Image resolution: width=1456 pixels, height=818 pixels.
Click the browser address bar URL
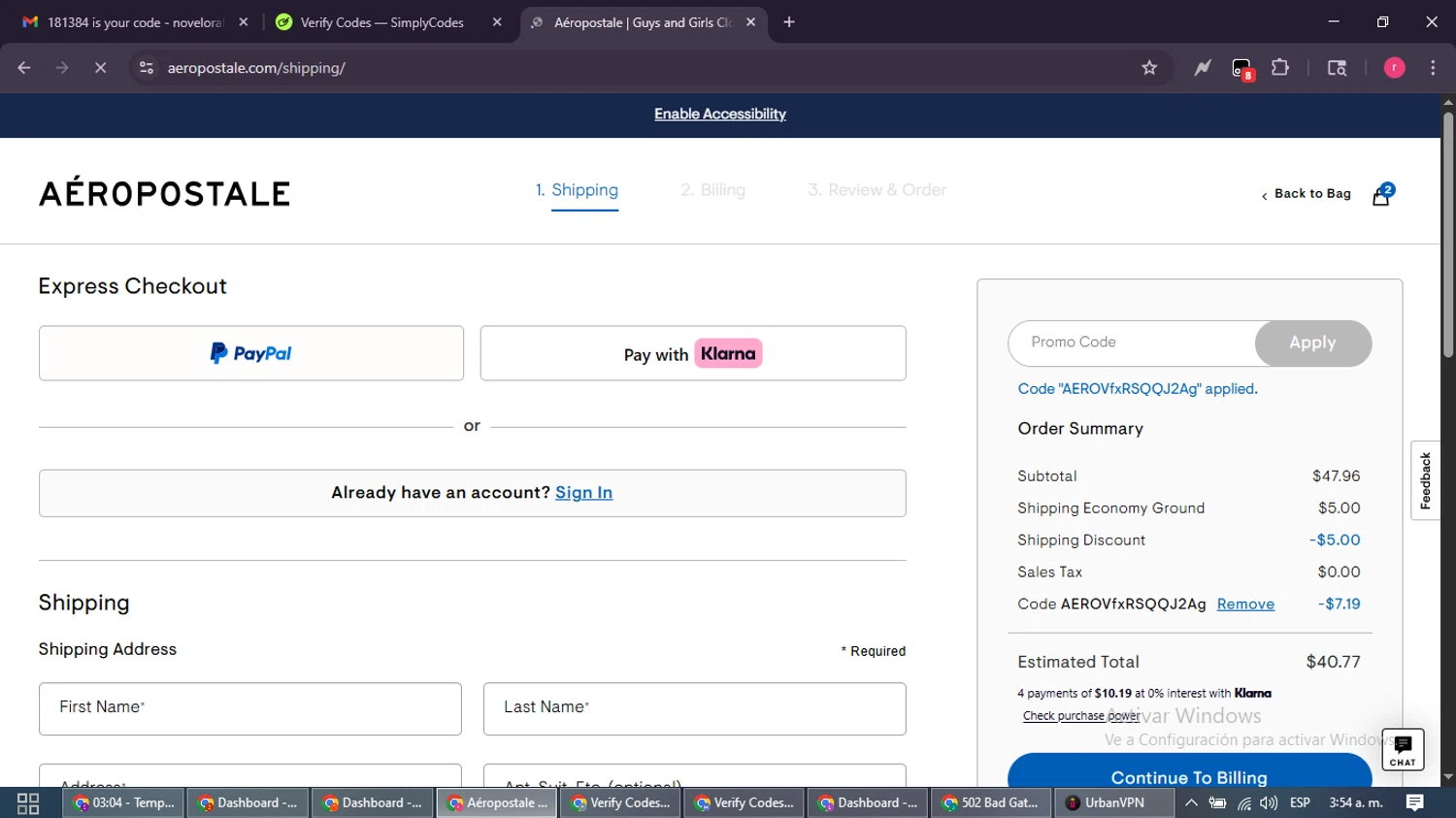point(256,68)
